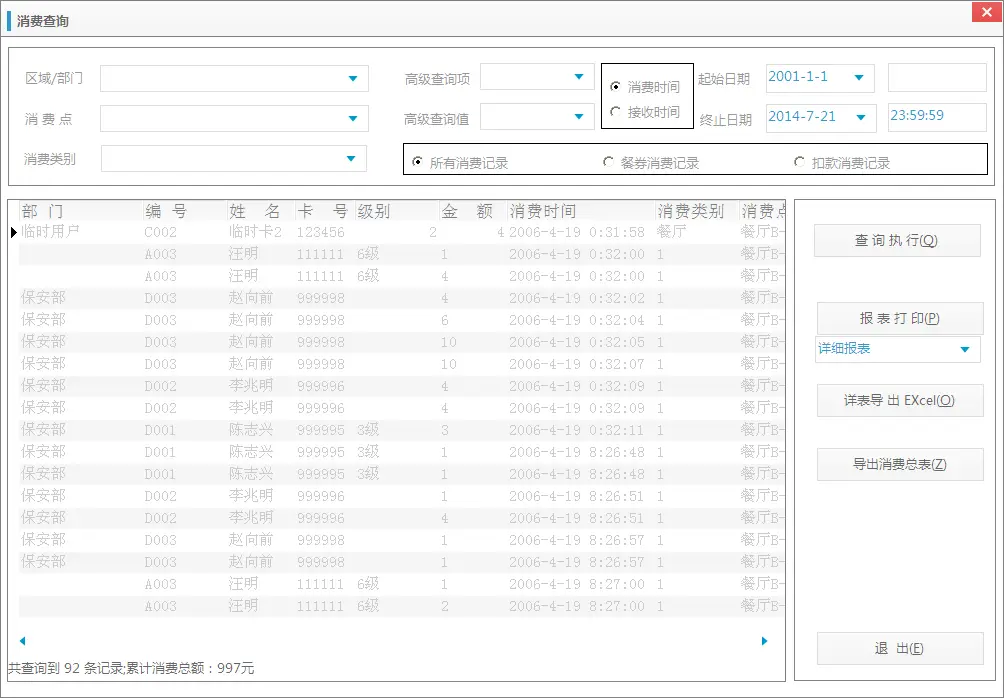
Task: Click the left navigation arrow below the table
Action: [22, 641]
